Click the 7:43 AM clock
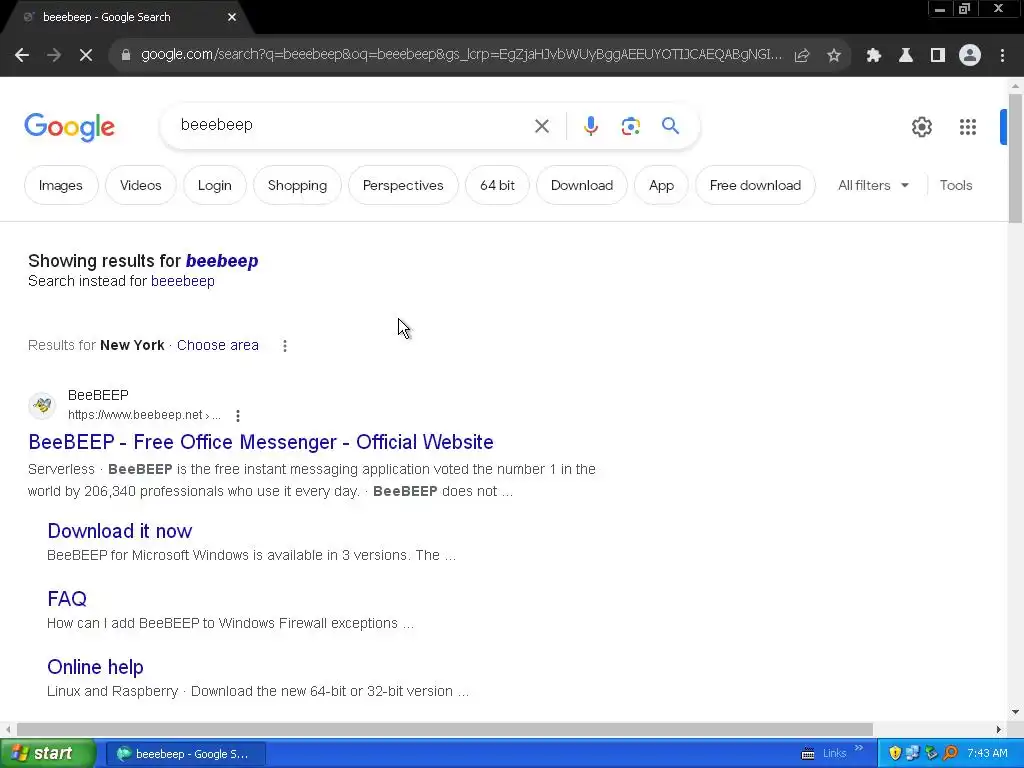Image resolution: width=1024 pixels, height=768 pixels. (x=987, y=754)
